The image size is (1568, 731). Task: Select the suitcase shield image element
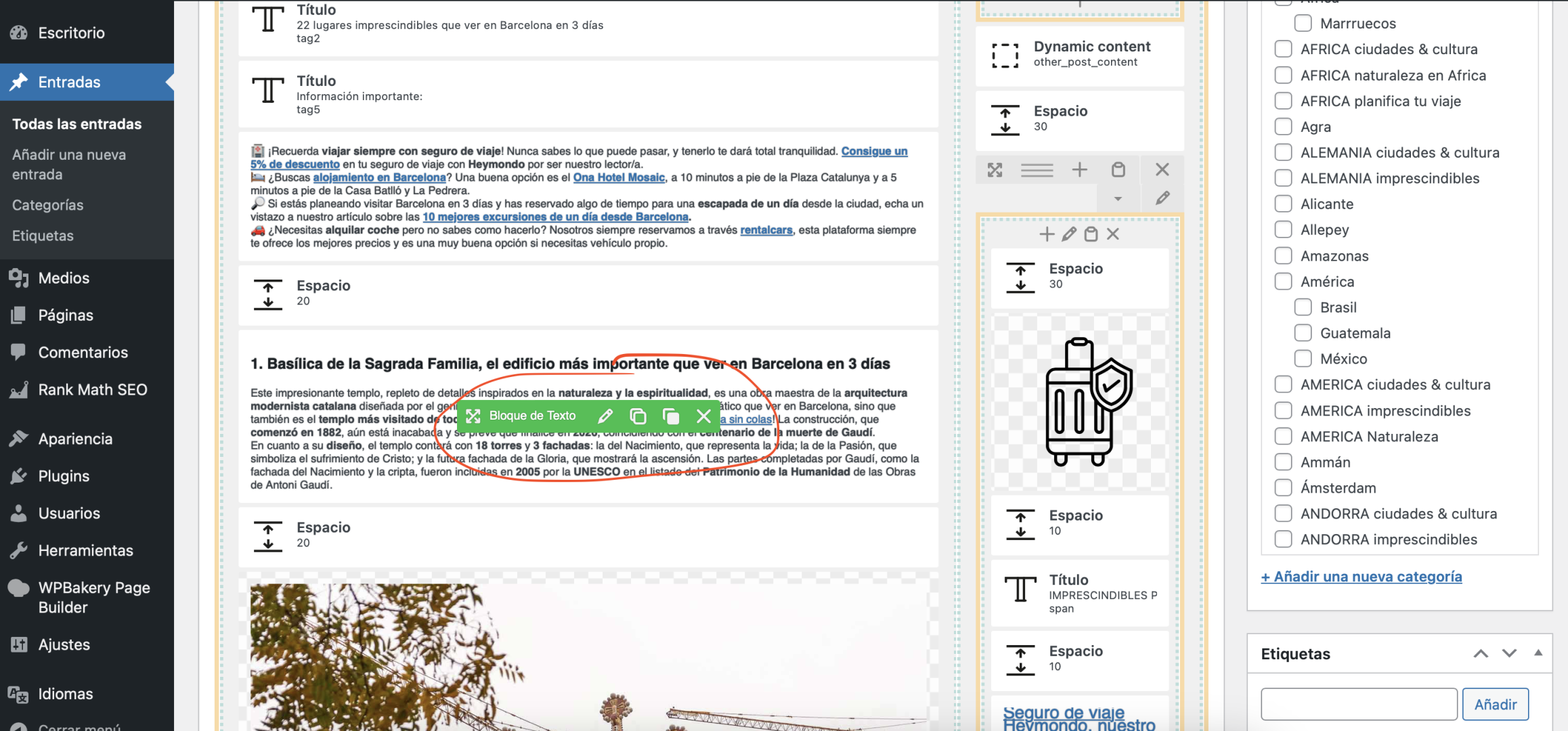pos(1080,401)
